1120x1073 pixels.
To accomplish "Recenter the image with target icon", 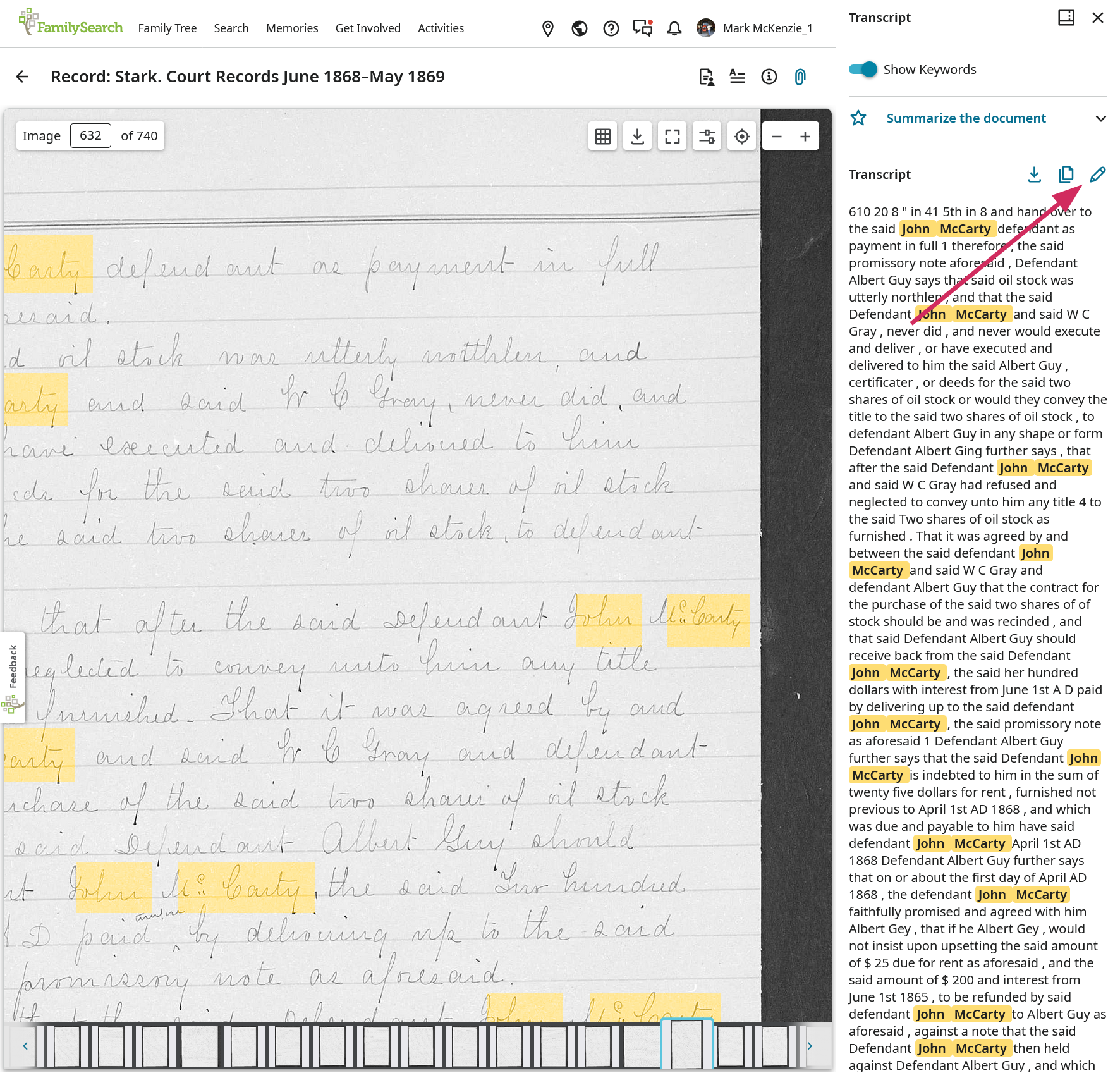I will coord(742,136).
